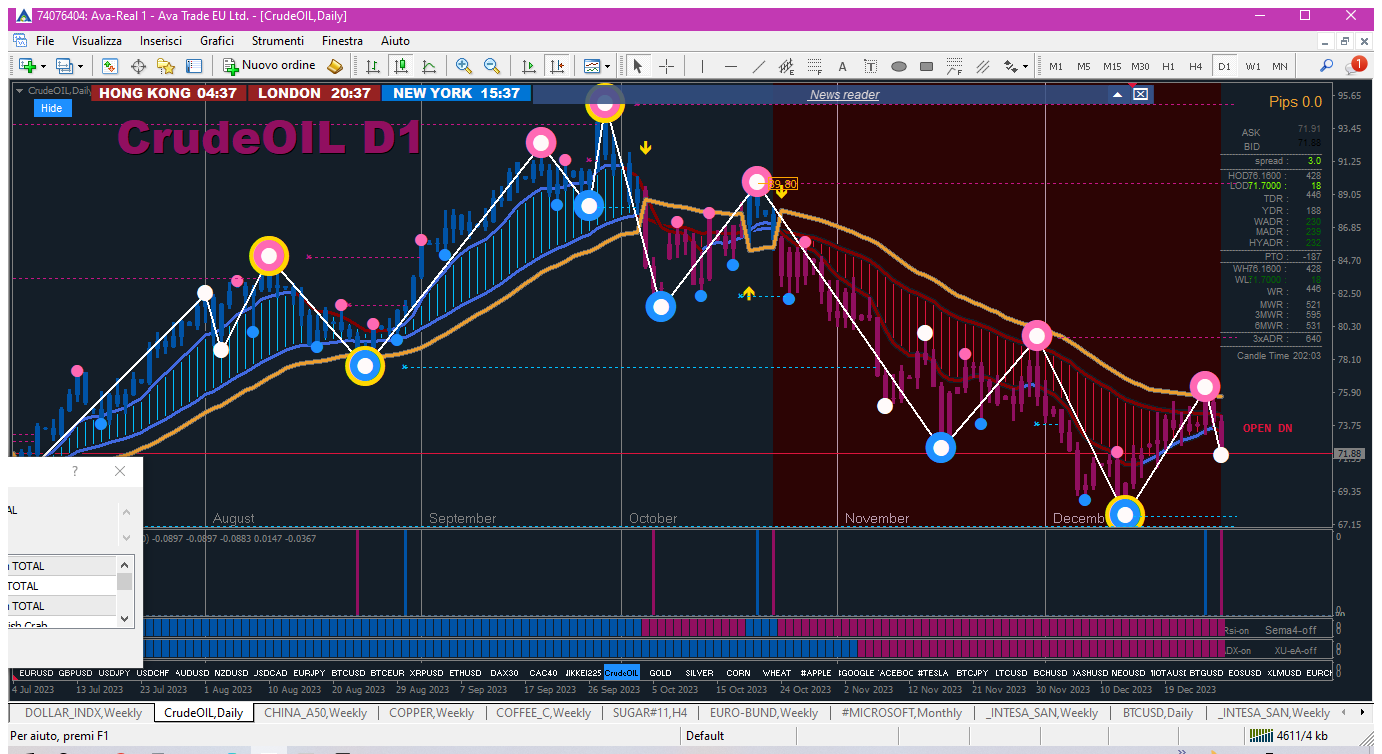Open the Market Watch window icon
Image resolution: width=1382 pixels, height=754 pixels.
[110, 66]
